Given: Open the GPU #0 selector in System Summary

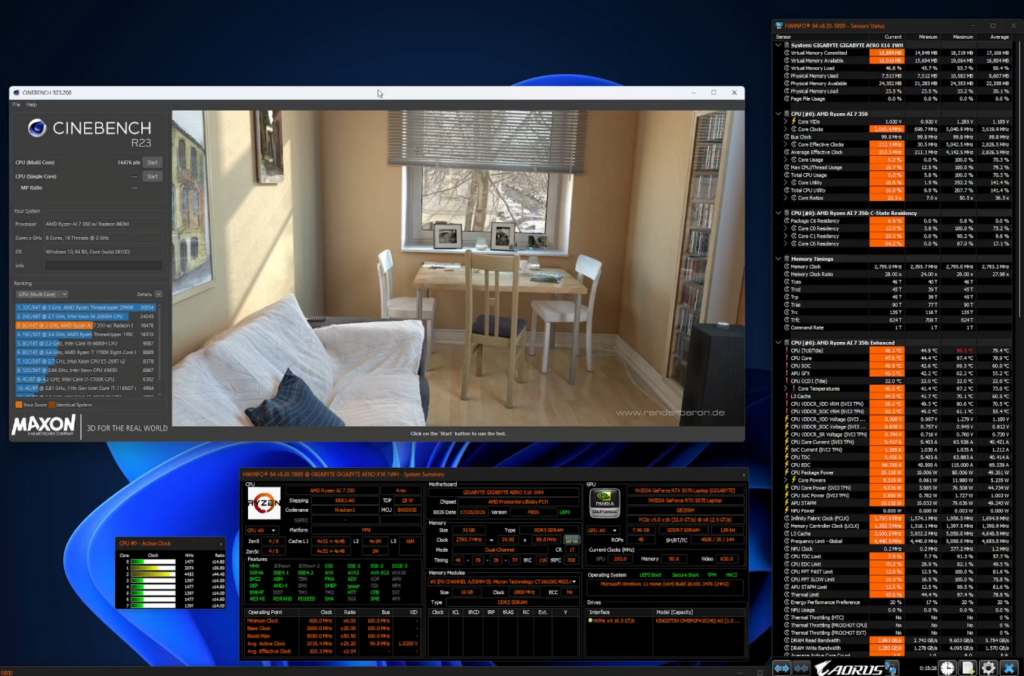Looking at the screenshot, I should 603,530.
